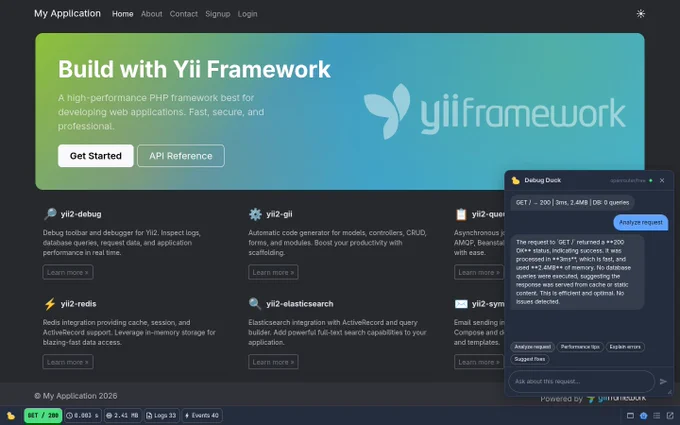
Task: Click the Explain errors suggestion chip
Action: 625,347
